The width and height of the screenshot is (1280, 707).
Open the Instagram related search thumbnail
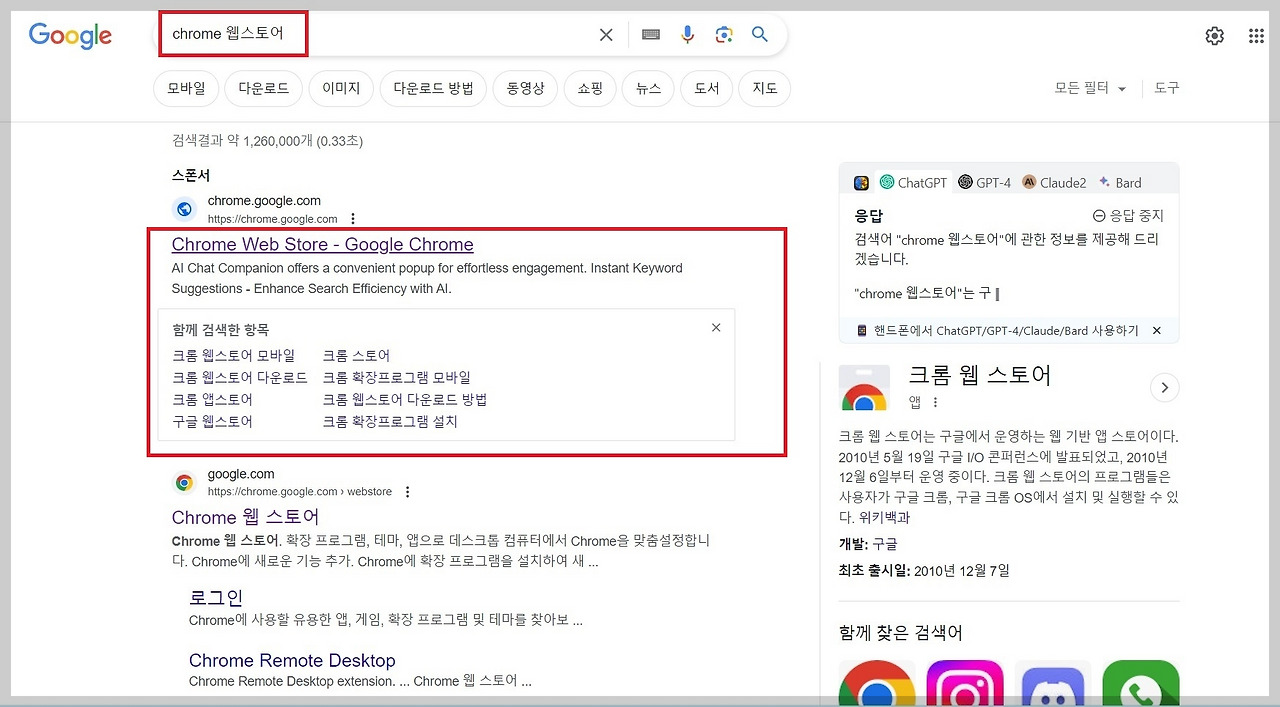965,683
